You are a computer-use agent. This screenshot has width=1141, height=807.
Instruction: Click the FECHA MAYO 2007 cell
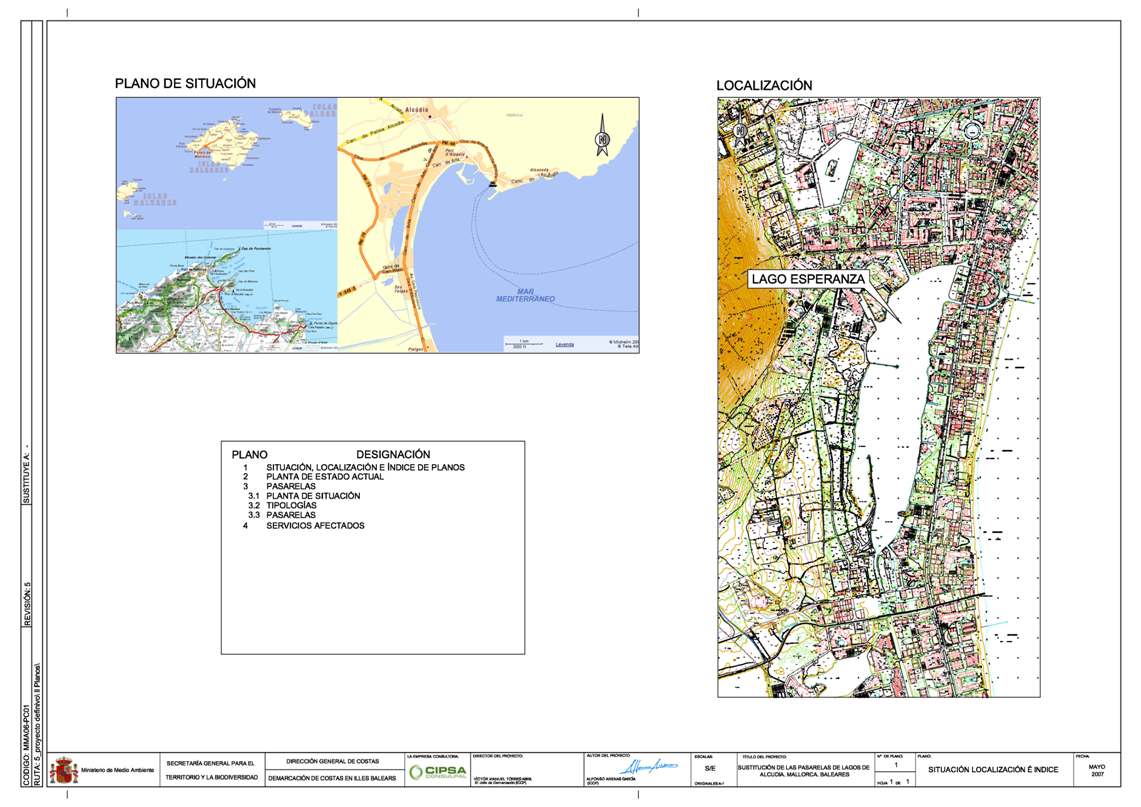pyautogui.click(x=1098, y=768)
